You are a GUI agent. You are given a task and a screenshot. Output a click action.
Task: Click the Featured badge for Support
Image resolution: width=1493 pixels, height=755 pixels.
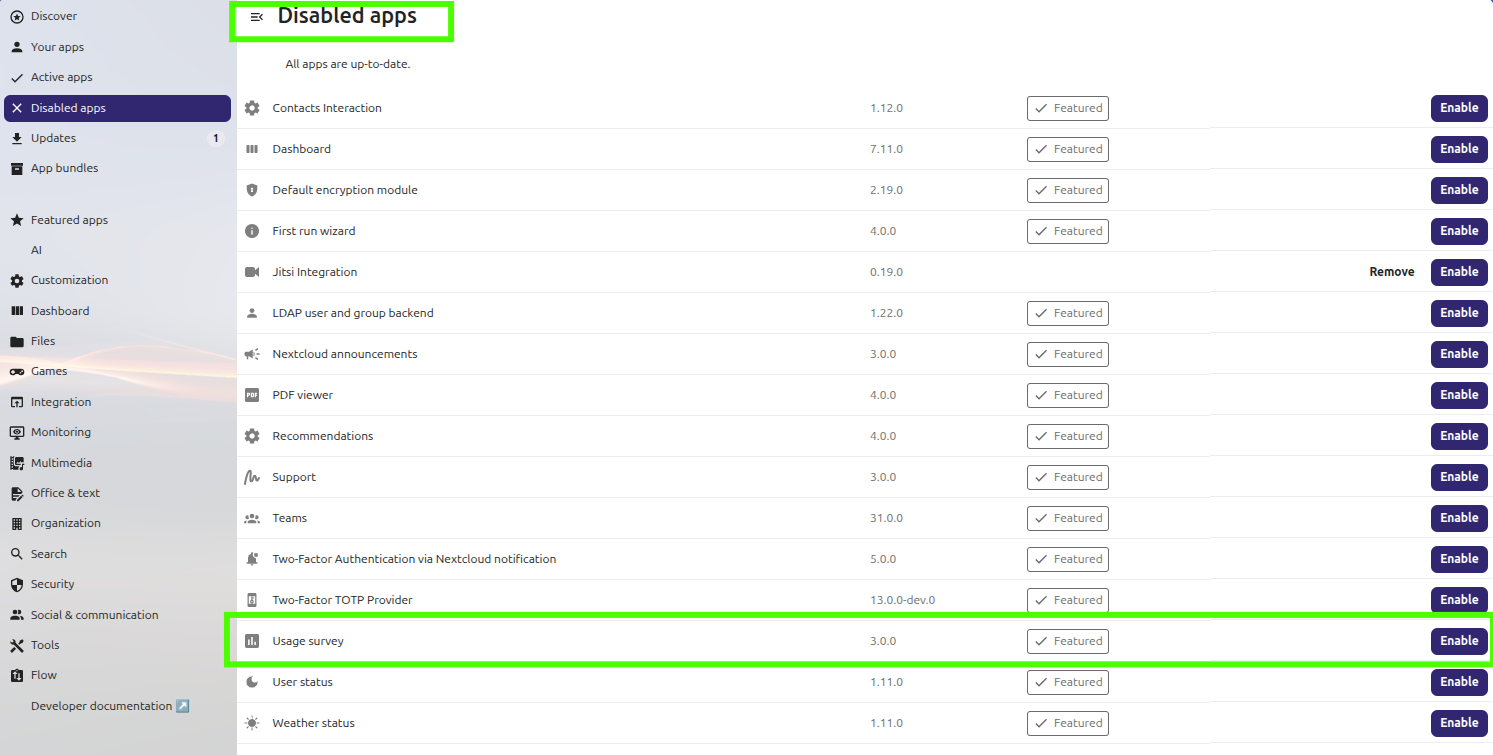(x=1067, y=477)
